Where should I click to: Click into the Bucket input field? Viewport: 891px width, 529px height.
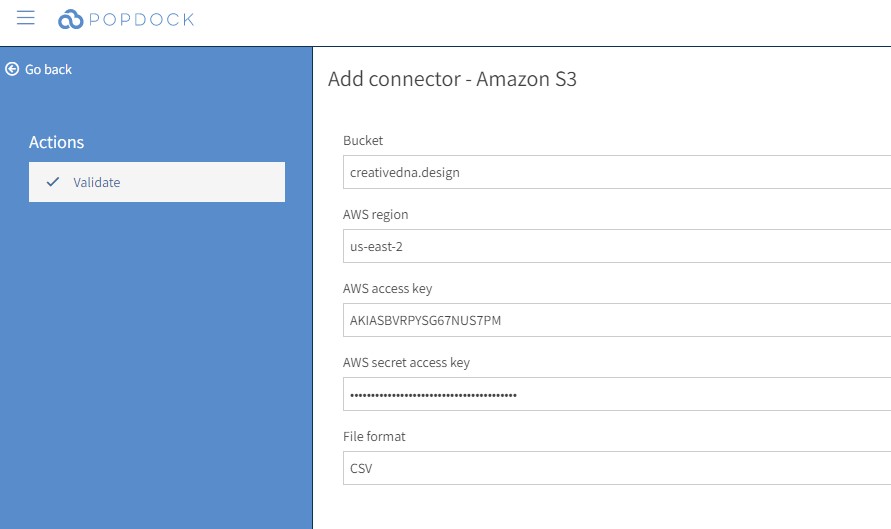(x=617, y=172)
